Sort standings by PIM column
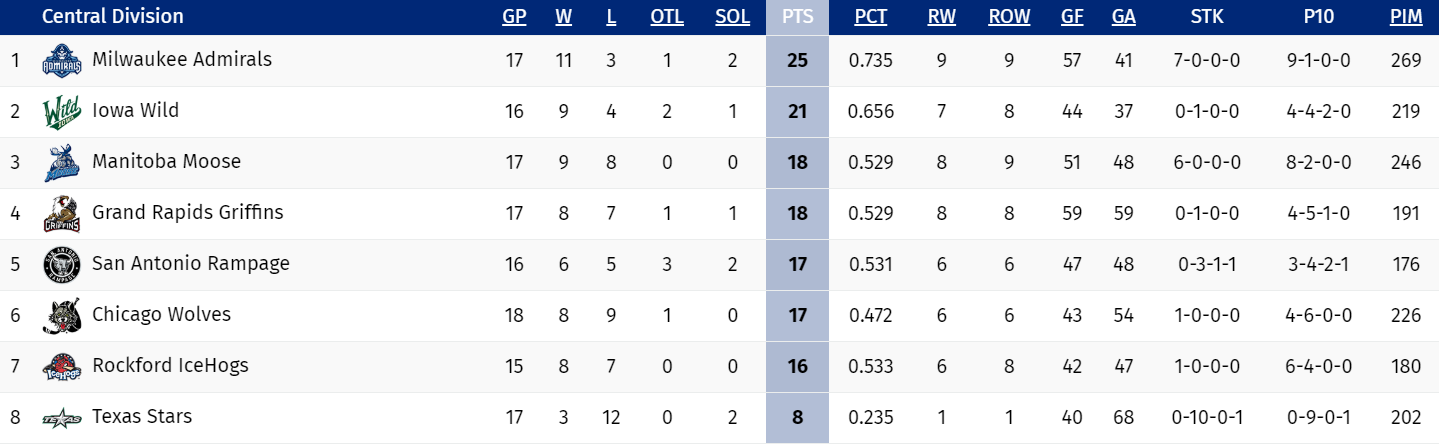Viewport: 1440px width, 444px height. tap(1405, 17)
